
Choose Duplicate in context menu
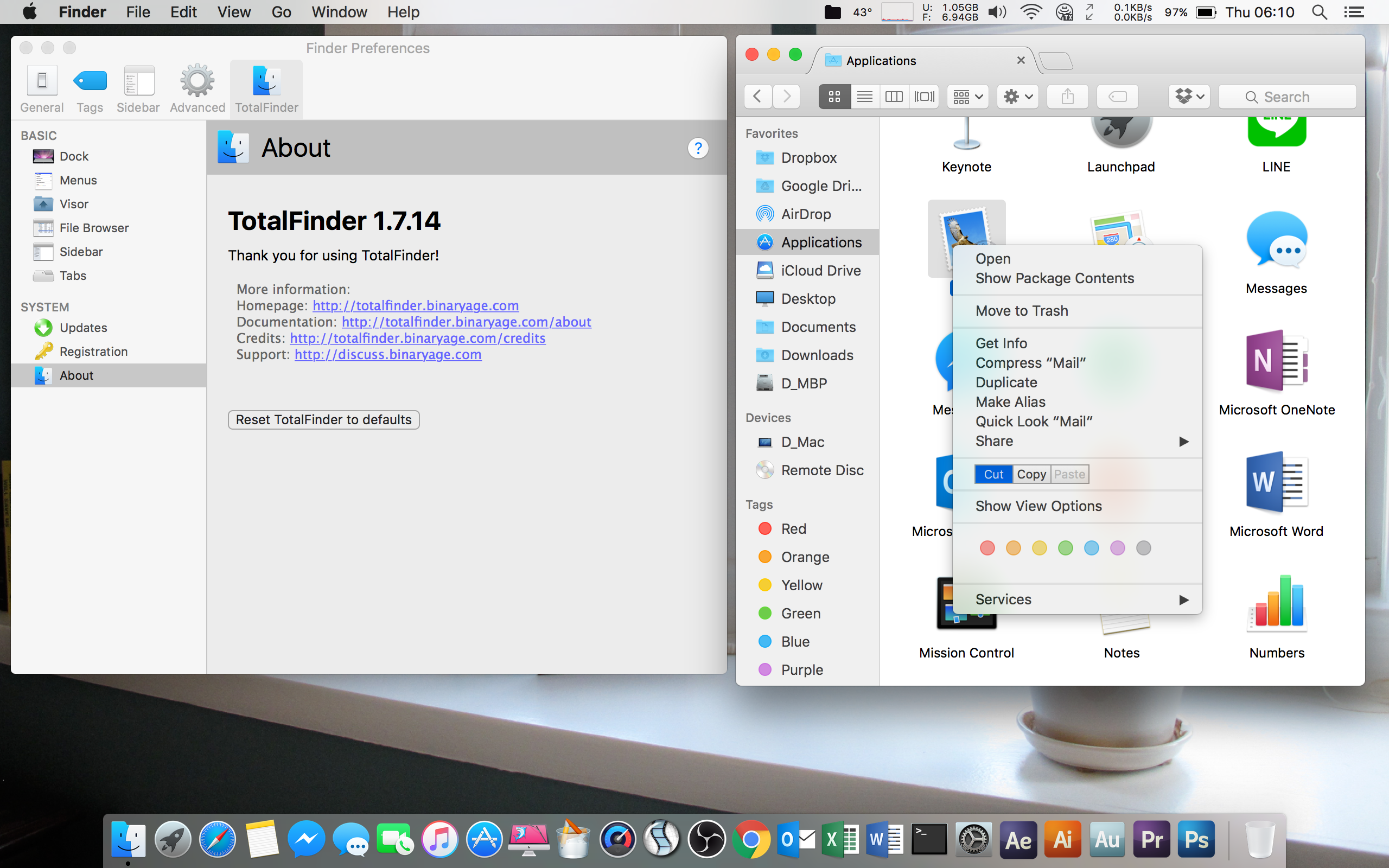(x=1078, y=382)
